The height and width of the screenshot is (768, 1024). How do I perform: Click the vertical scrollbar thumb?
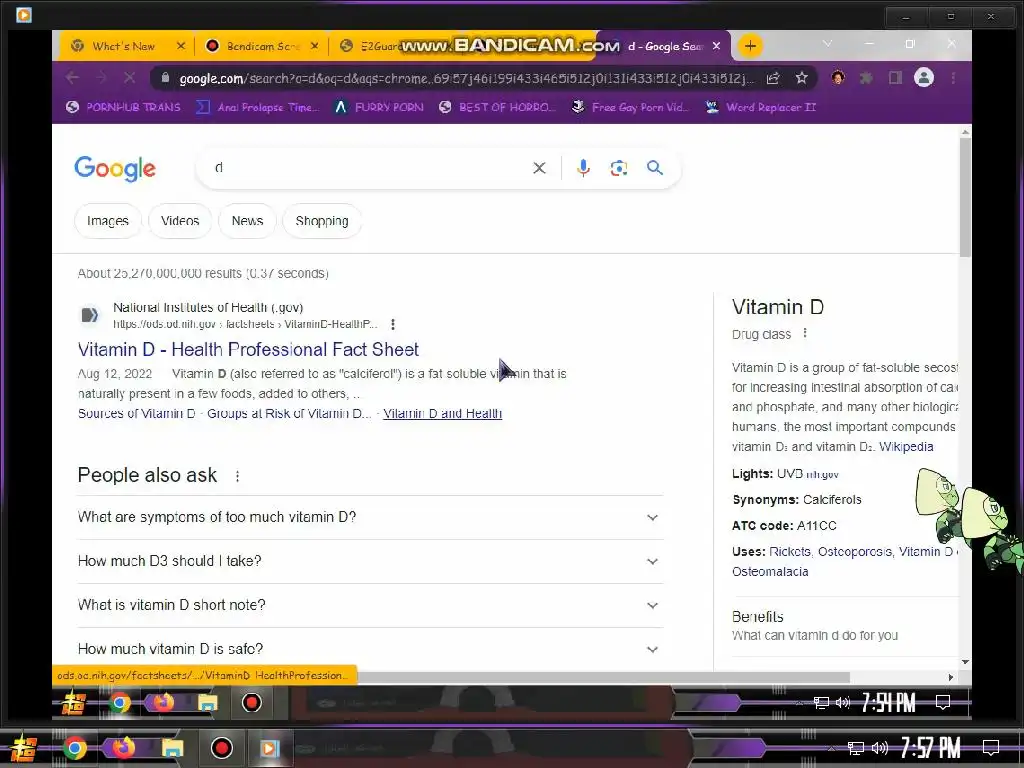[965, 196]
